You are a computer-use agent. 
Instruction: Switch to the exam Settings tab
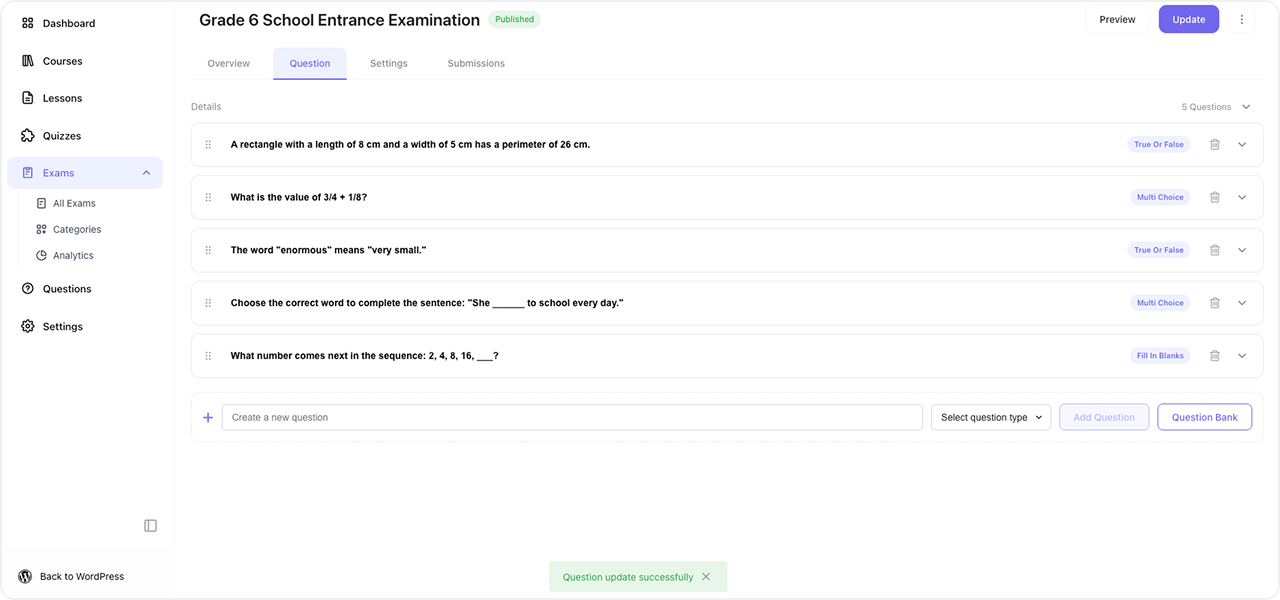point(389,63)
